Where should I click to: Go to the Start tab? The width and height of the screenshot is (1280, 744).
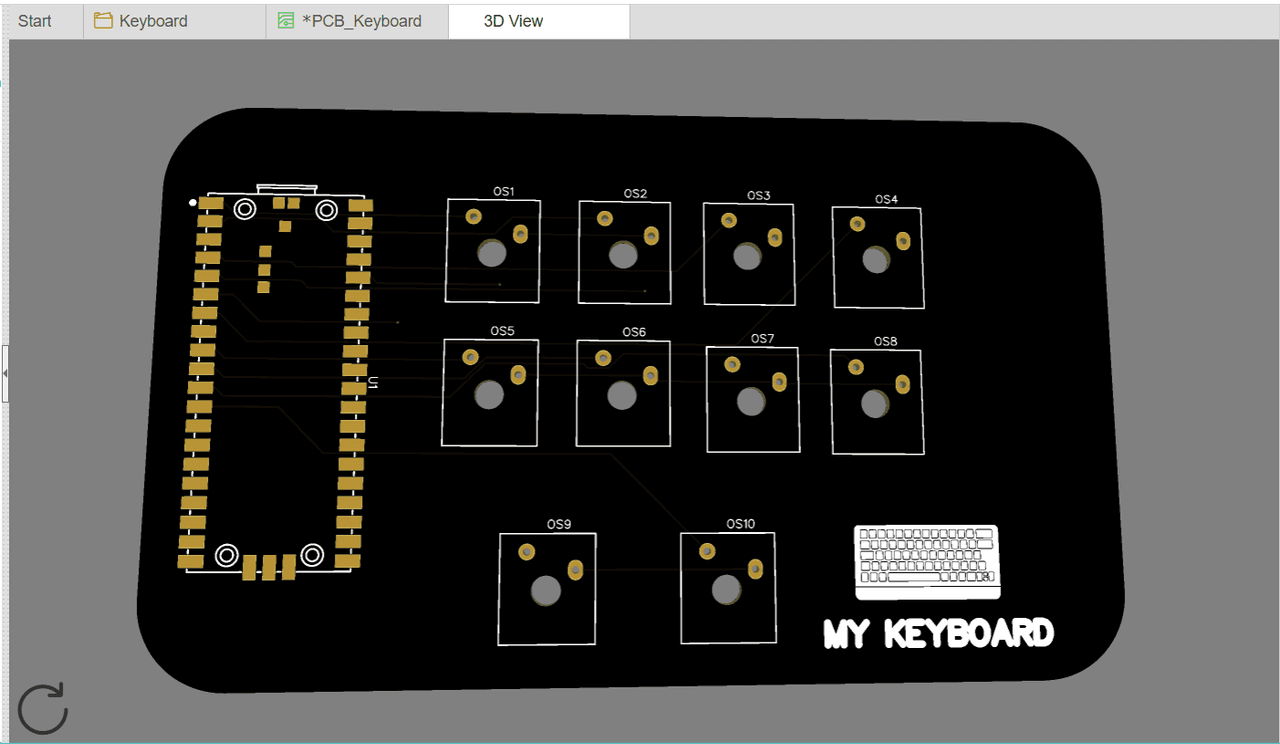[x=35, y=21]
